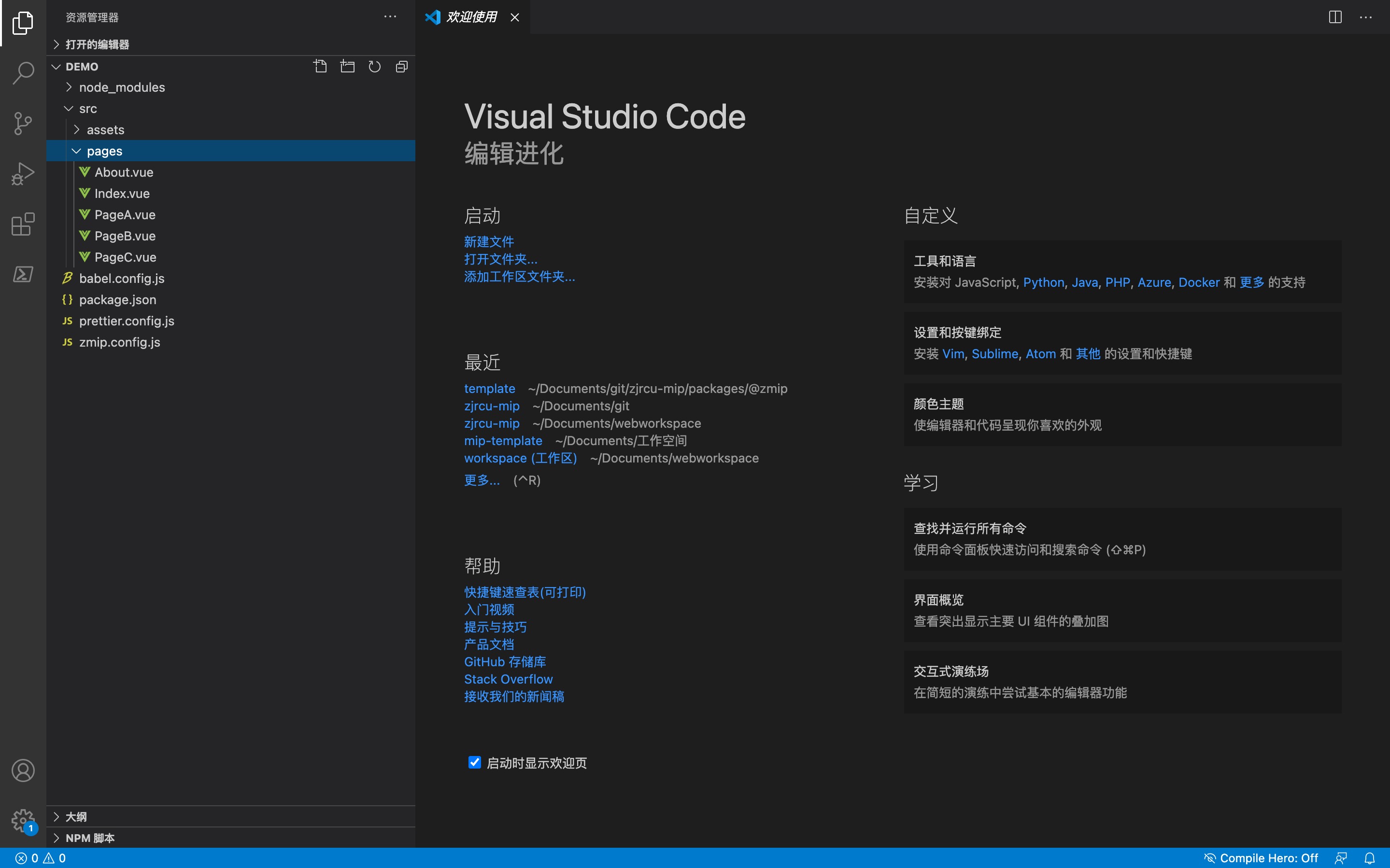Open the 查找并运行所有命令 card
This screenshot has width=1390, height=868.
pos(1122,539)
